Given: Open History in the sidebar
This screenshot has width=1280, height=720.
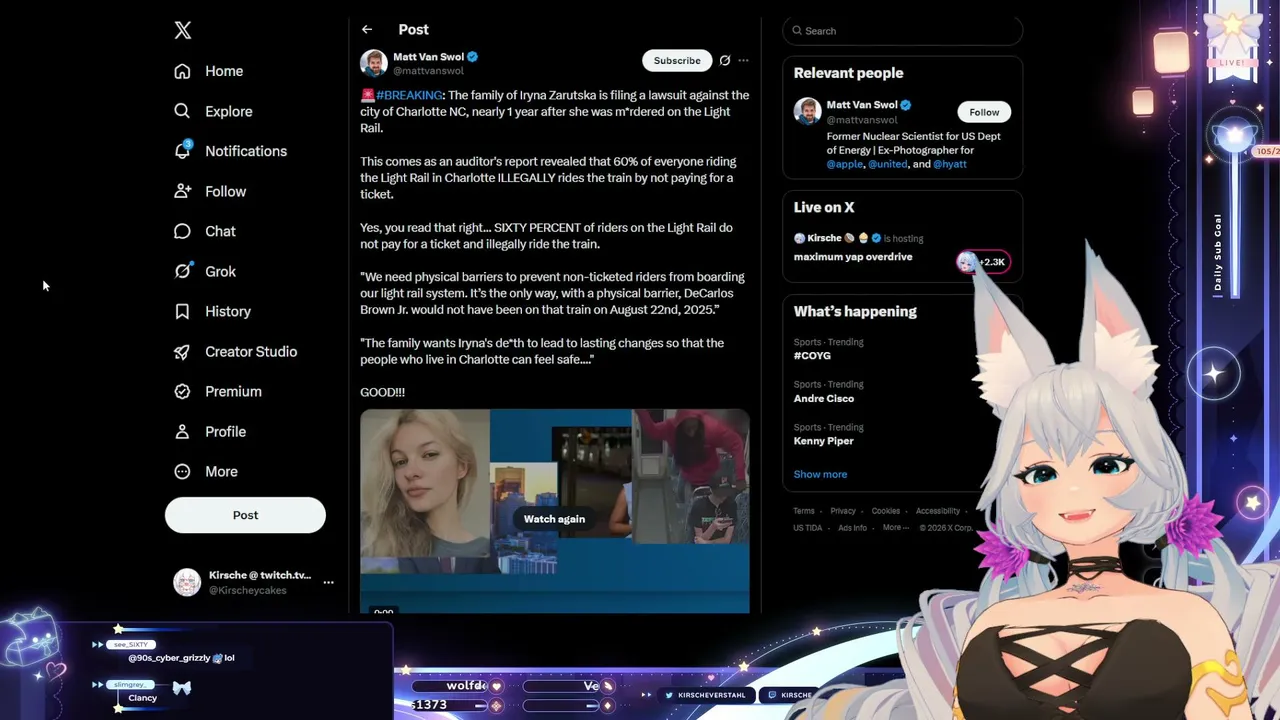Looking at the screenshot, I should tap(212, 311).
